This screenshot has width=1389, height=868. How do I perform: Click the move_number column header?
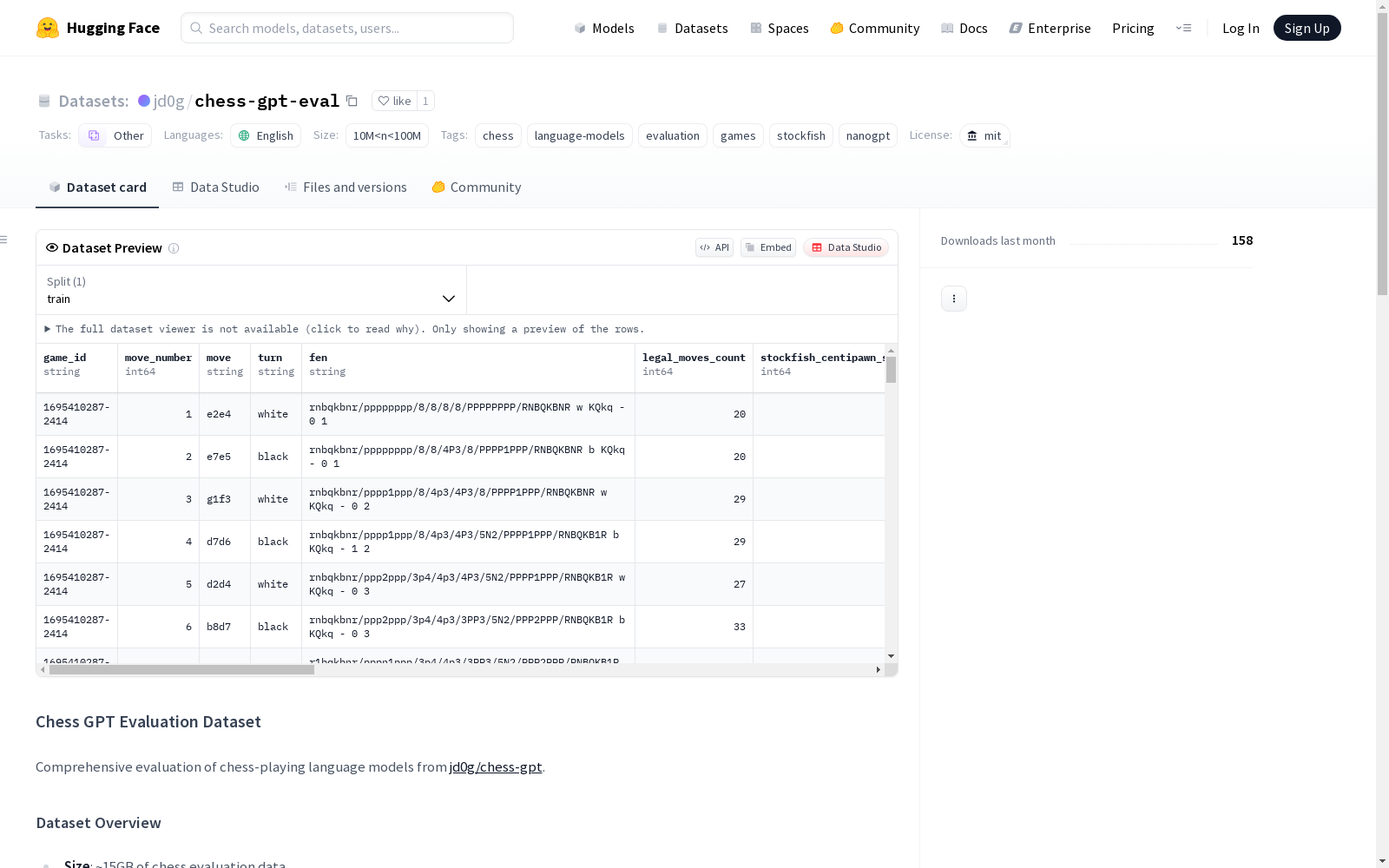click(158, 368)
